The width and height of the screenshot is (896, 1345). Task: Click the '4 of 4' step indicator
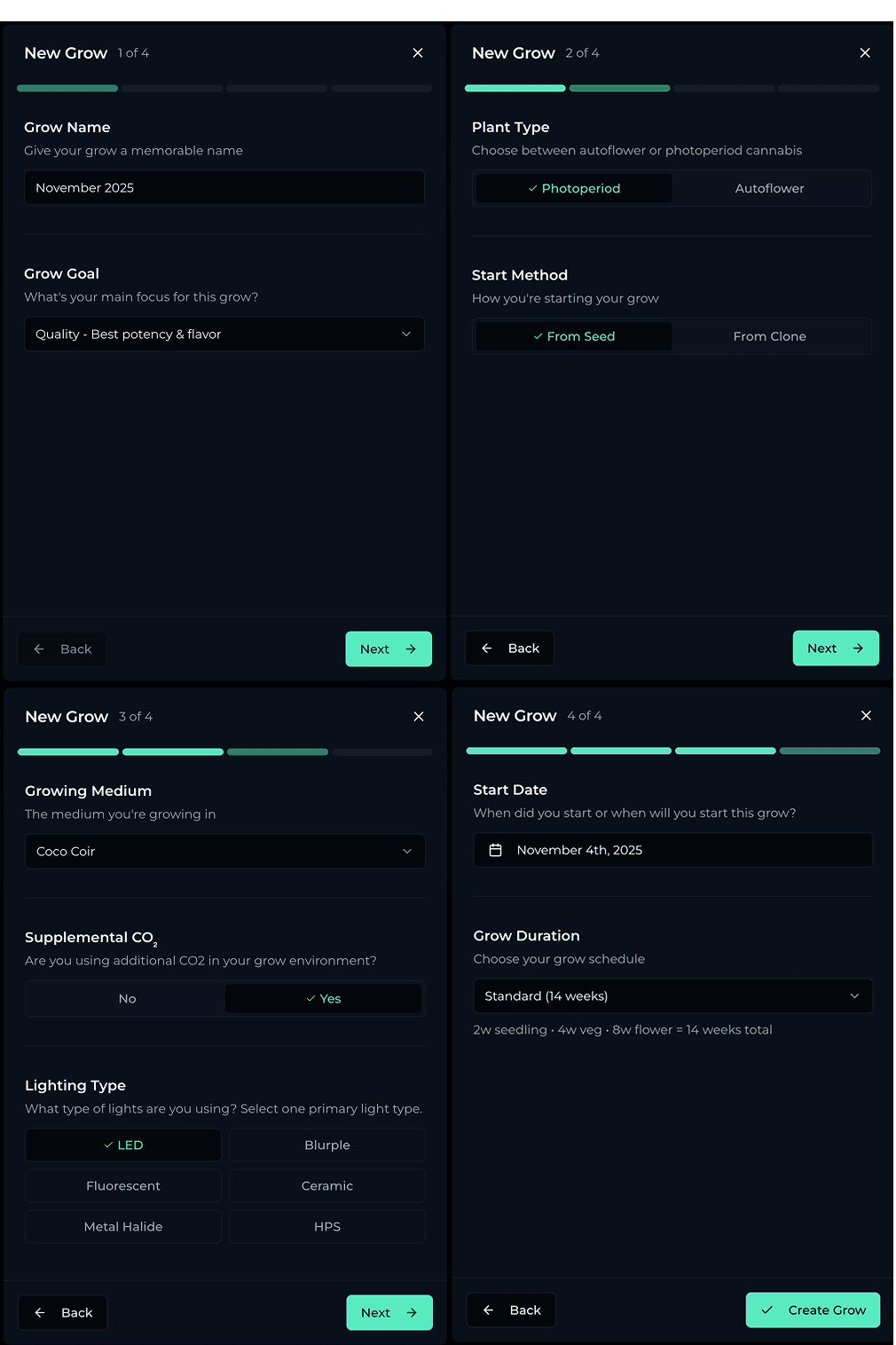pos(585,716)
